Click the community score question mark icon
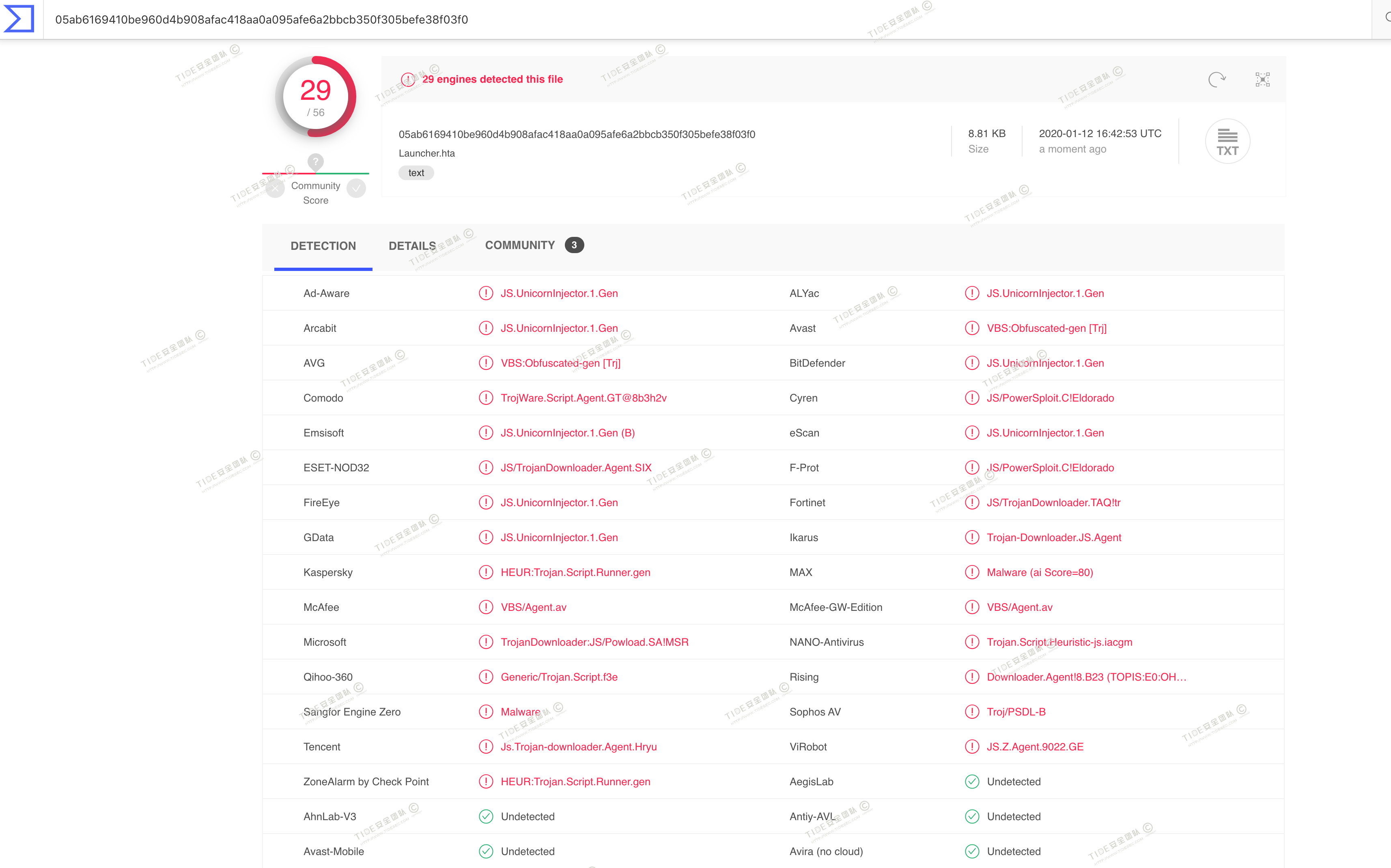Viewport: 1391px width, 868px height. [315, 161]
